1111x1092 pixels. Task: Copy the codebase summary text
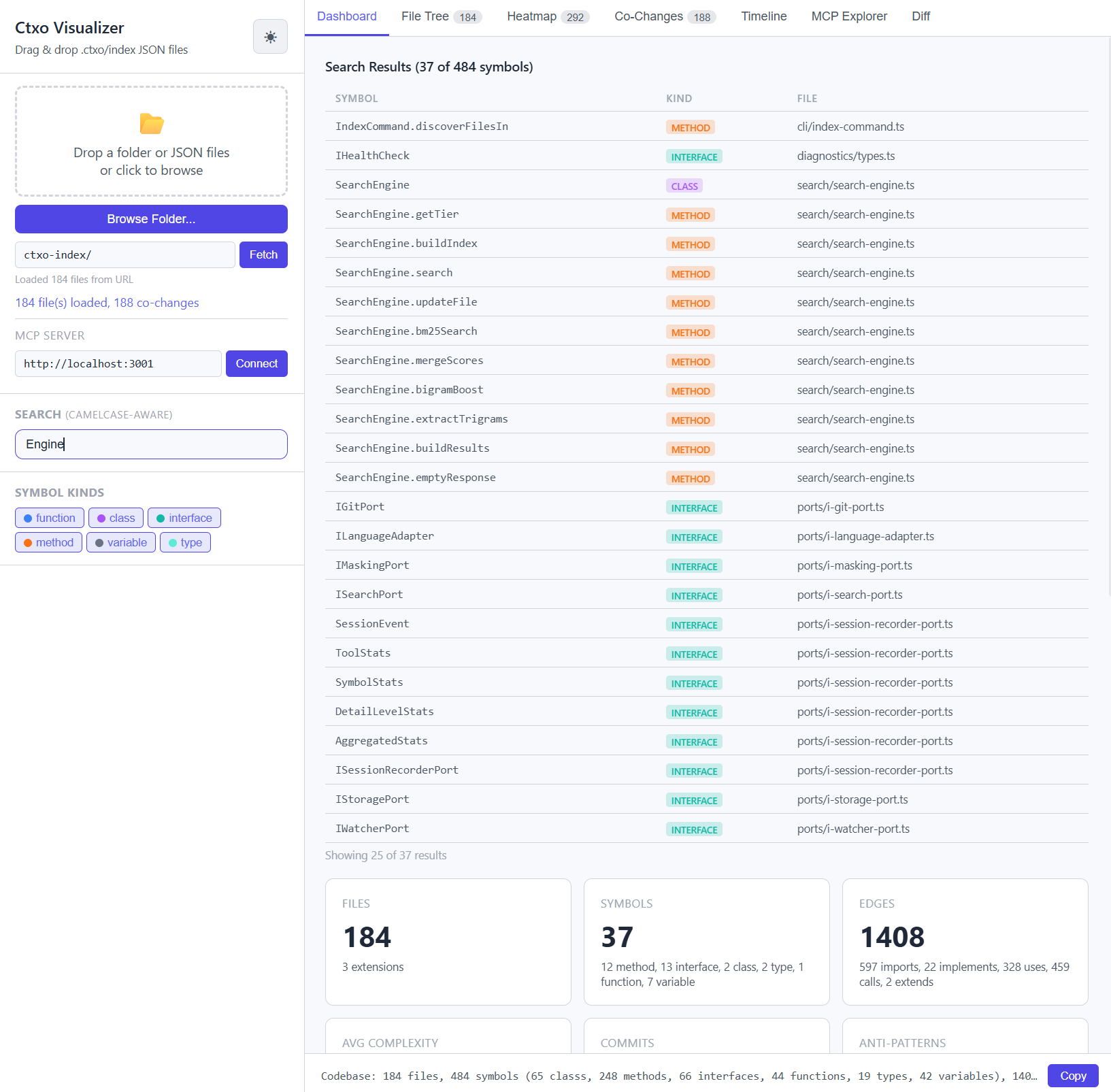pos(1072,1076)
